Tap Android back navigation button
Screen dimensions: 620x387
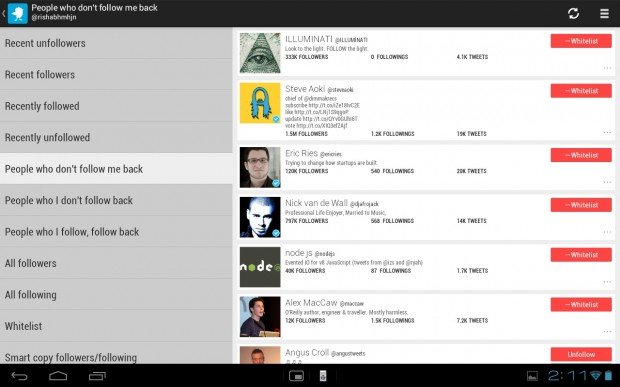point(19,376)
